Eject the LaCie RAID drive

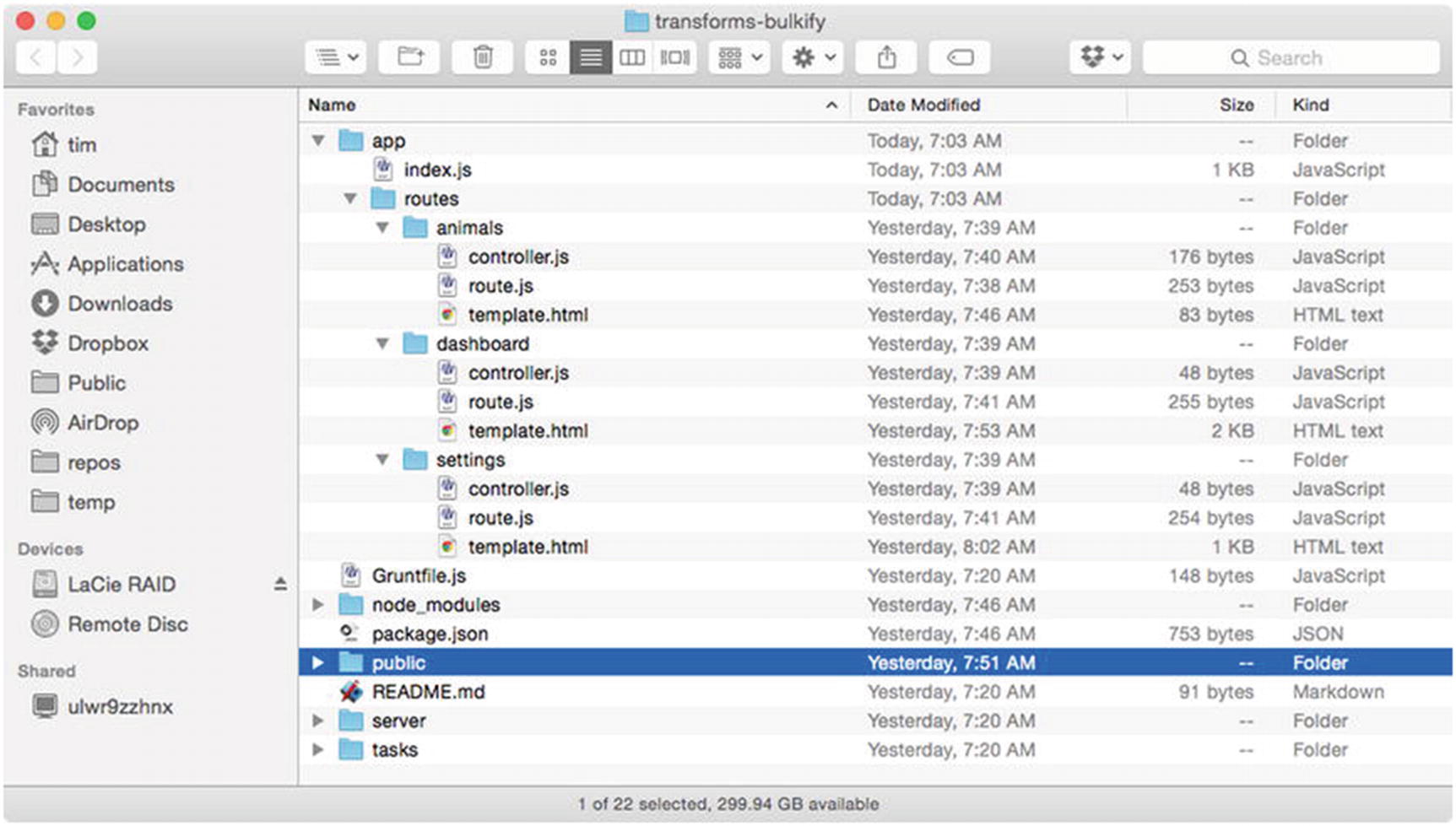click(280, 584)
